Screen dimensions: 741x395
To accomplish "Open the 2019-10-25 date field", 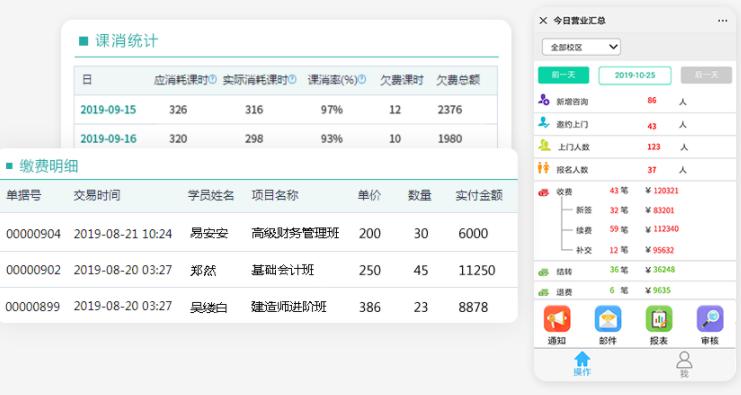I will coord(635,75).
